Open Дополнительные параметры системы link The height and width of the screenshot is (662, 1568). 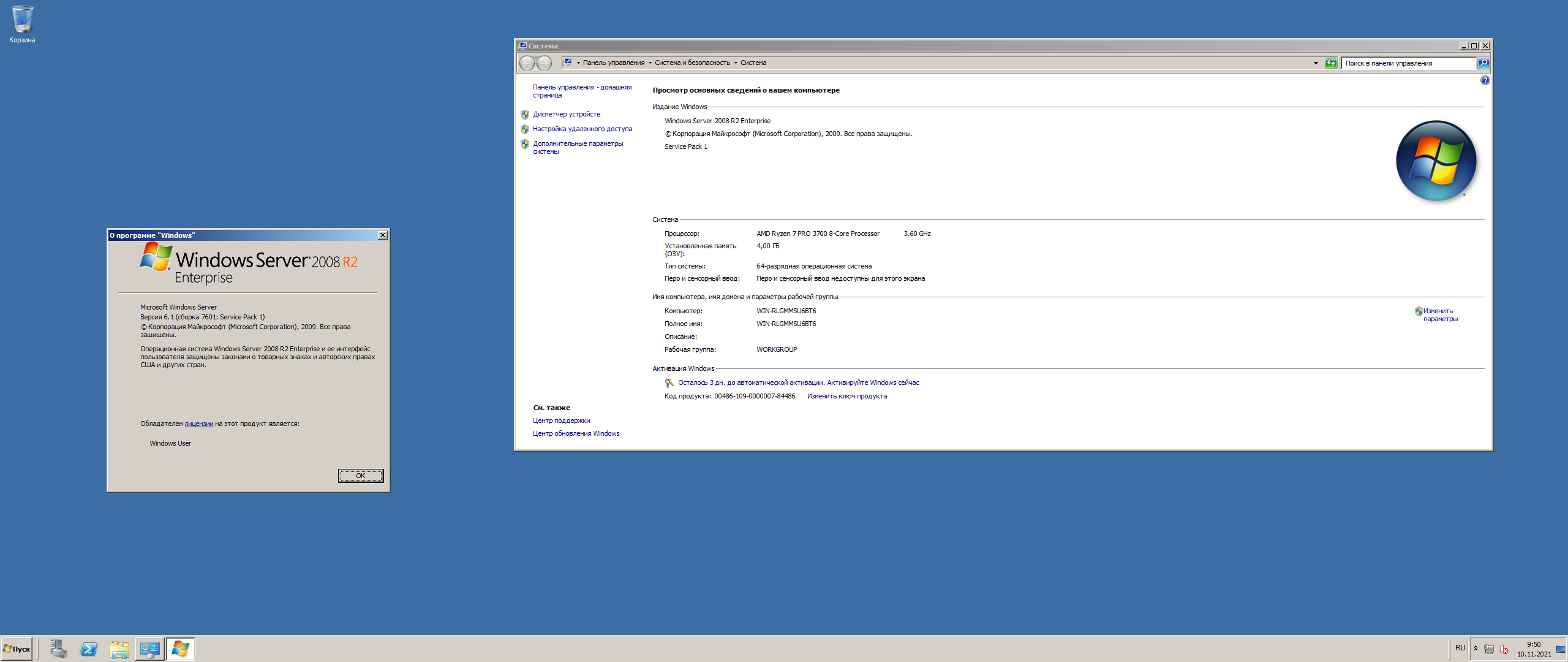coord(578,148)
